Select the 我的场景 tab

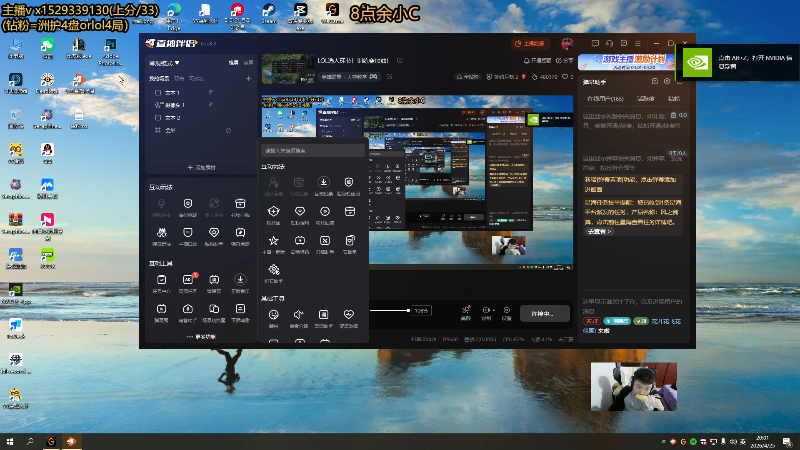159,79
